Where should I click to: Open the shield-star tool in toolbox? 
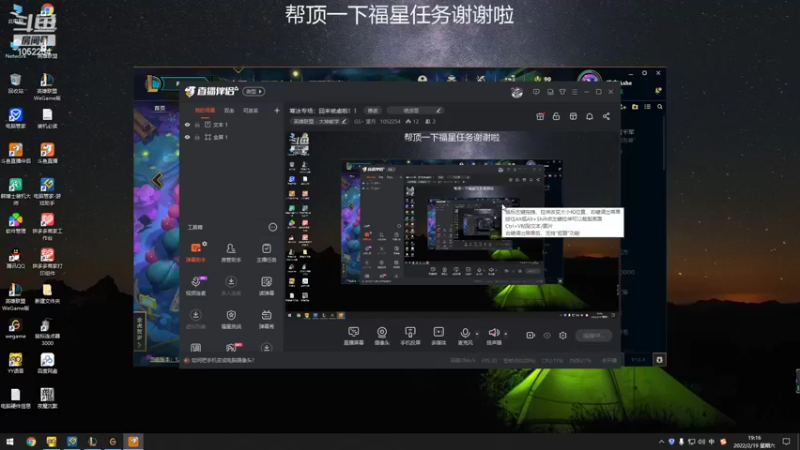coord(231,319)
